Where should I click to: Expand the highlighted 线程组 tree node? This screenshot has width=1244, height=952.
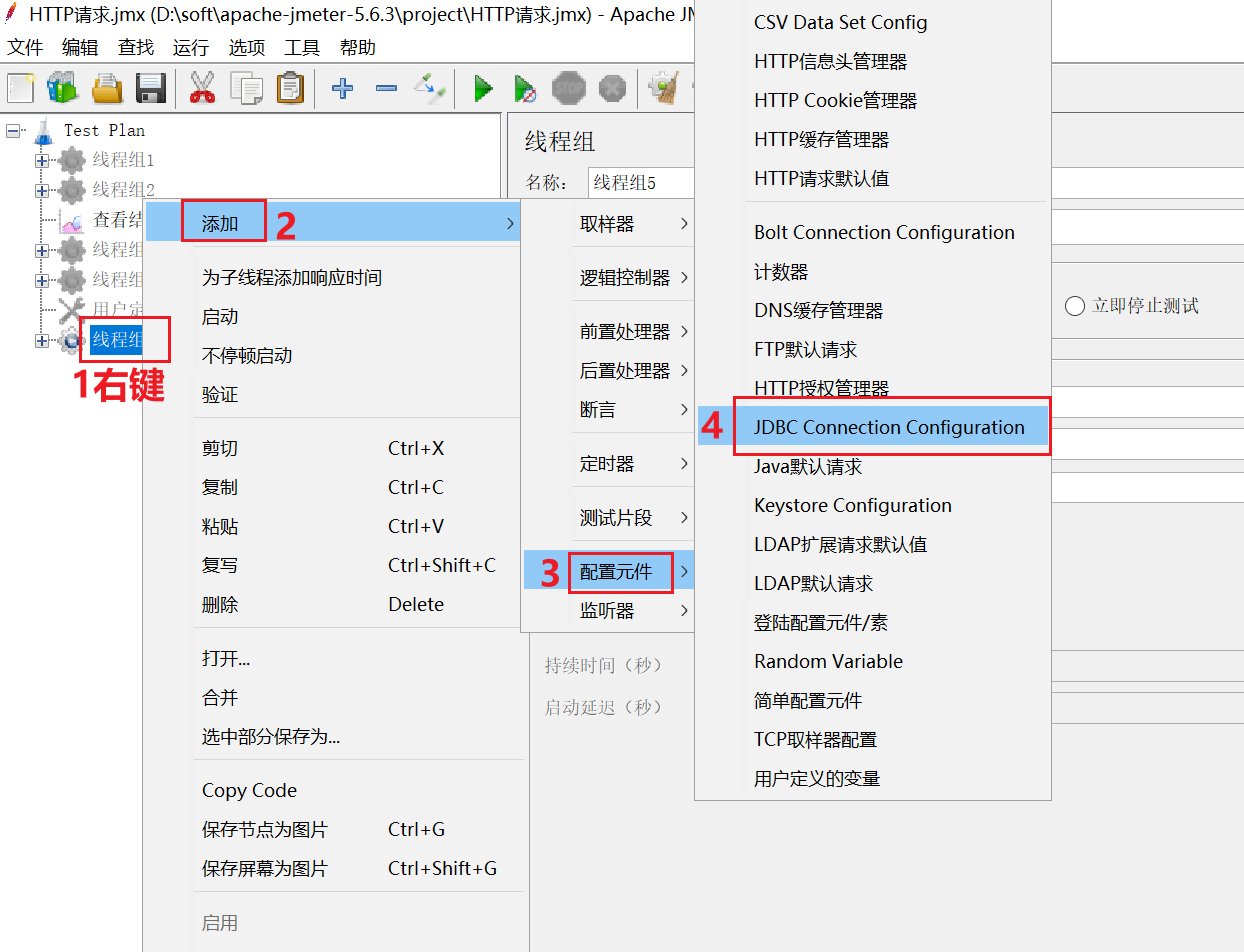click(42, 340)
